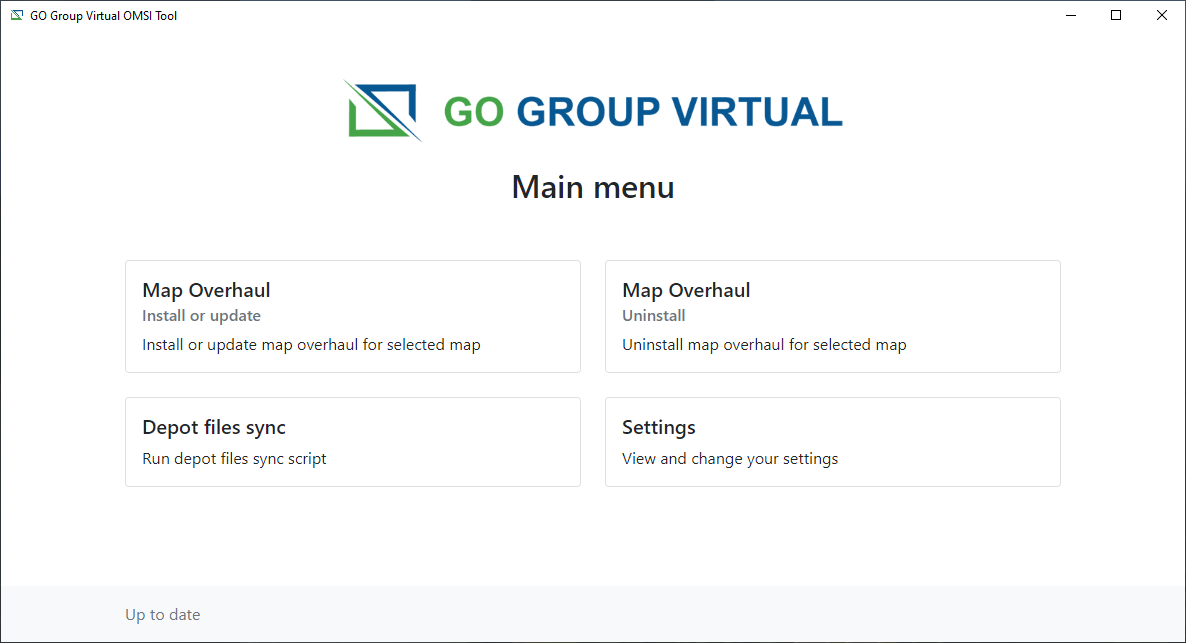Click the app icon in the title bar
The height and width of the screenshot is (643, 1186).
[16, 15]
